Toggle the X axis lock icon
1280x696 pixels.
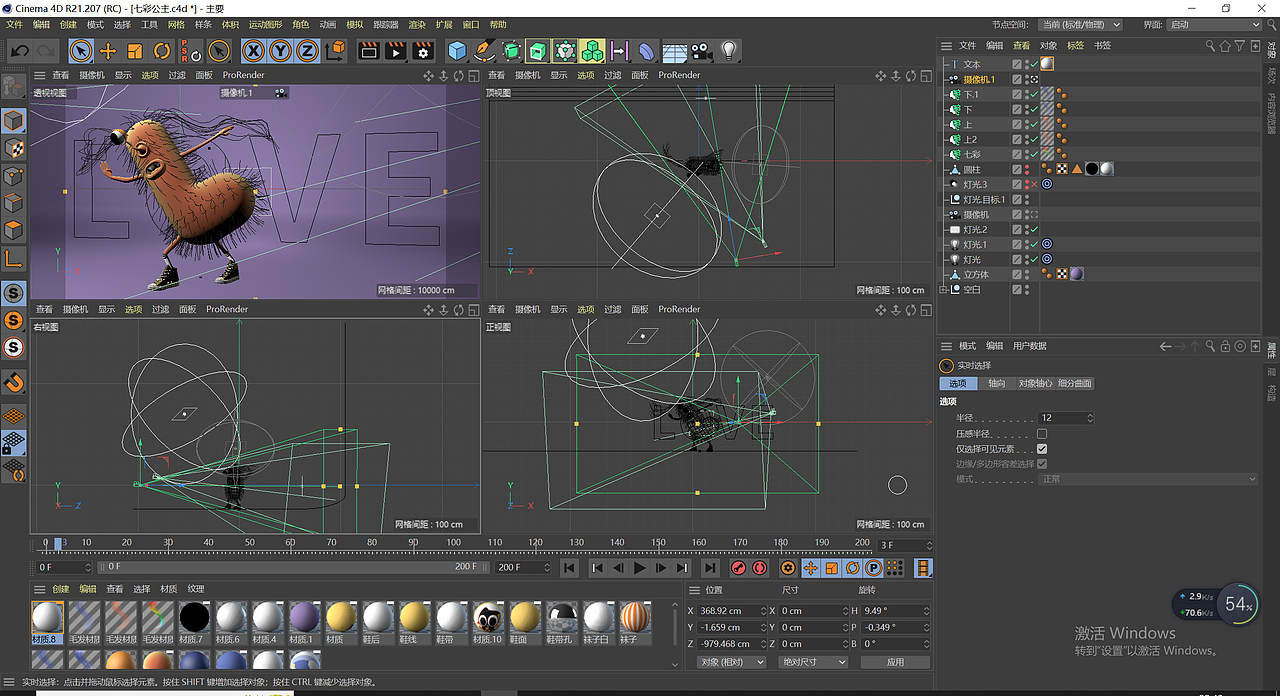(x=254, y=51)
